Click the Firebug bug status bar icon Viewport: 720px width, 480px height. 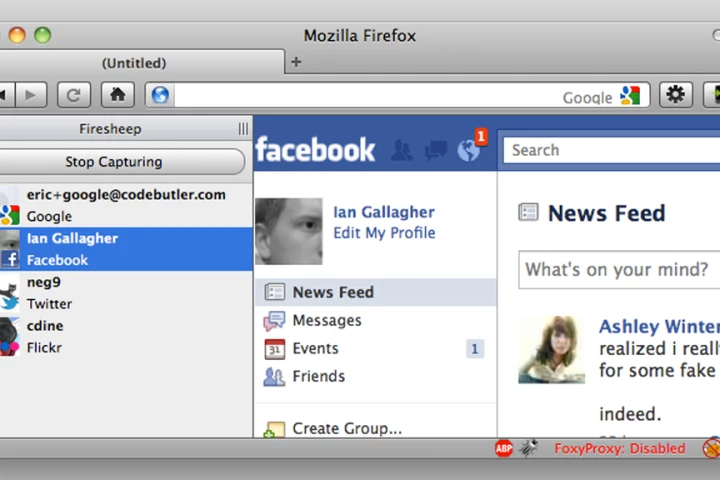click(x=529, y=448)
